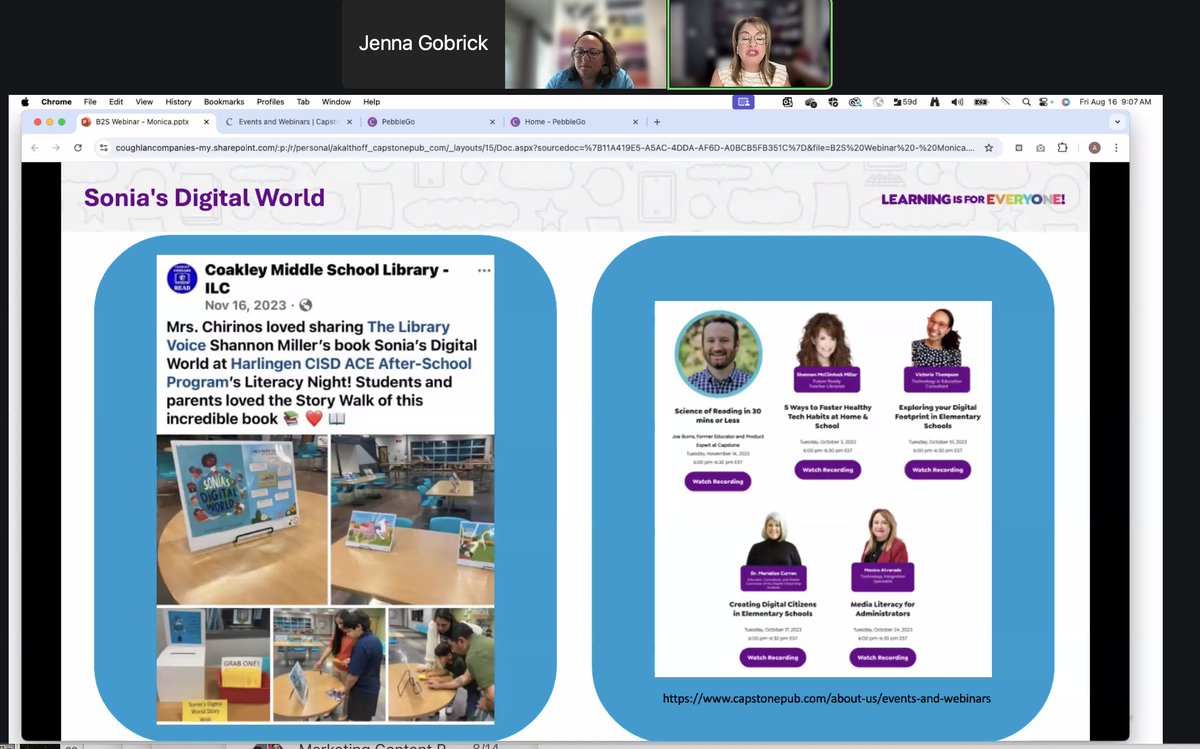Open the View menu
The image size is (1200, 749).
coord(144,102)
